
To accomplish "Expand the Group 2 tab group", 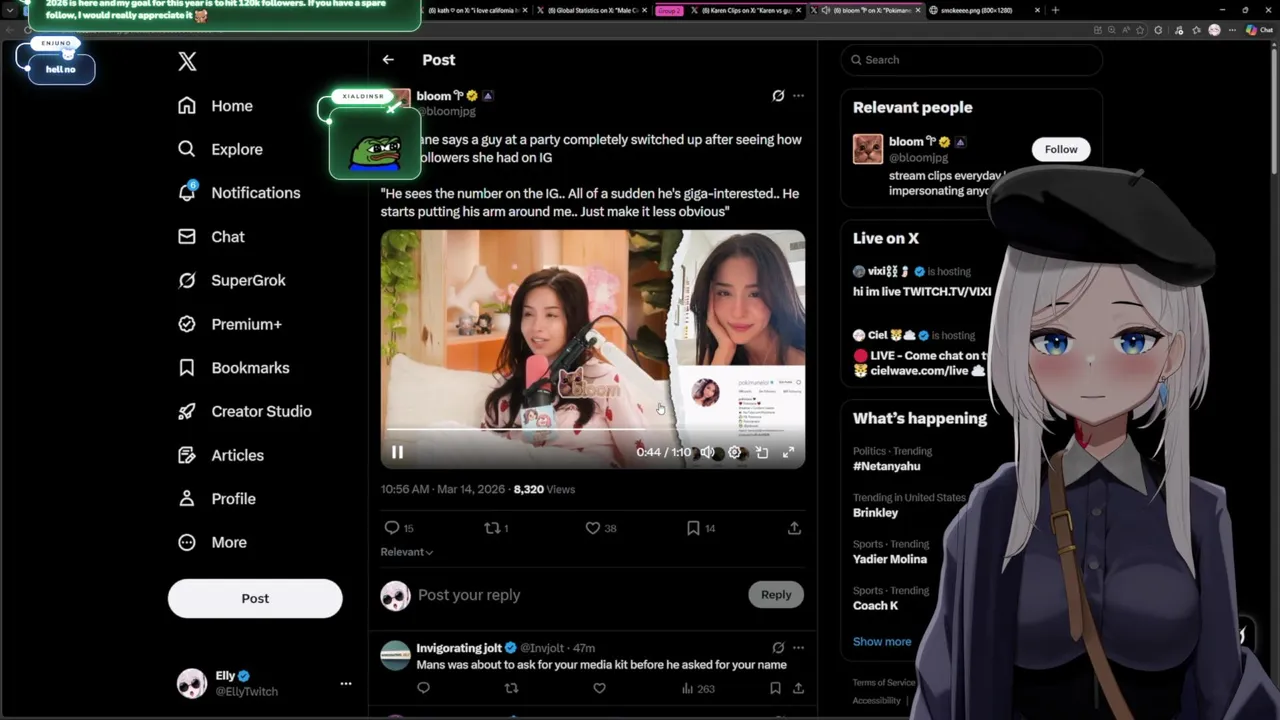I will tap(669, 10).
